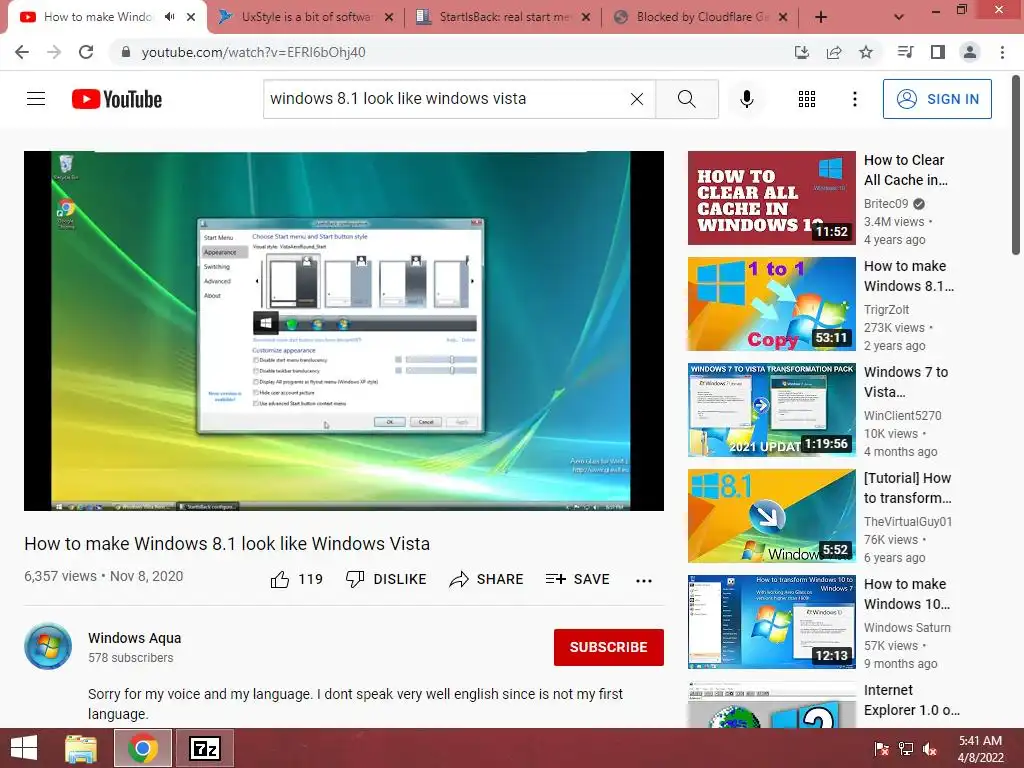Share this page via the address bar icon

click(x=834, y=52)
